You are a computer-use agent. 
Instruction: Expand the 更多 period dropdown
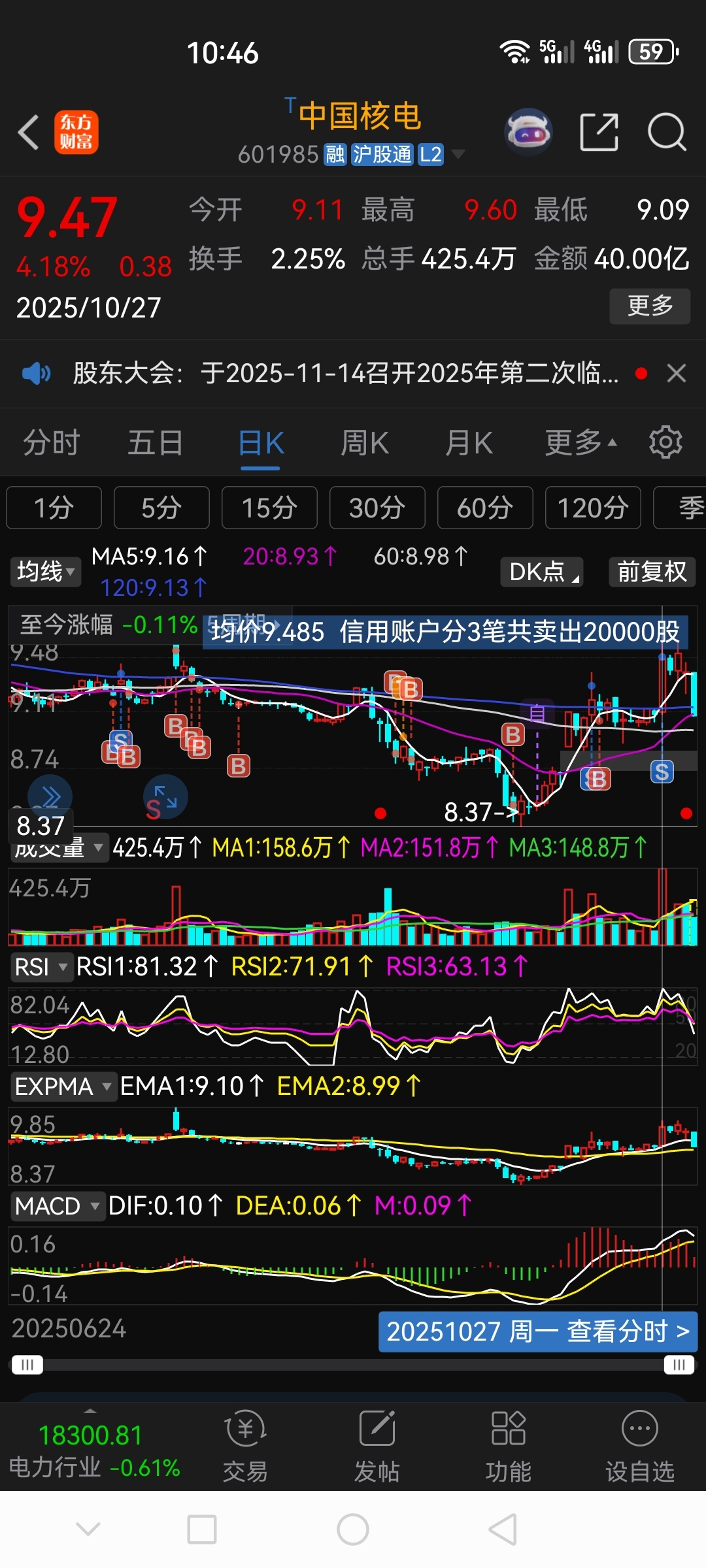pyautogui.click(x=581, y=442)
